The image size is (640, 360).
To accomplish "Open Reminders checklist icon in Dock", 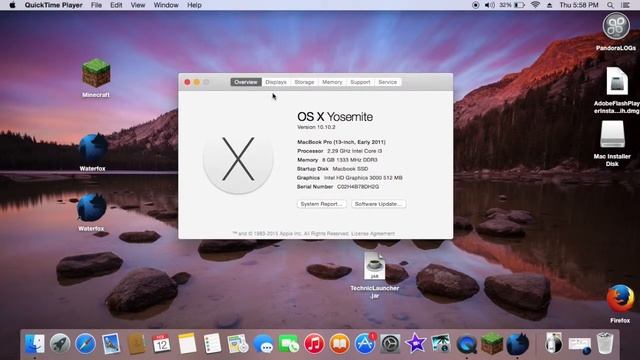I will point(212,344).
